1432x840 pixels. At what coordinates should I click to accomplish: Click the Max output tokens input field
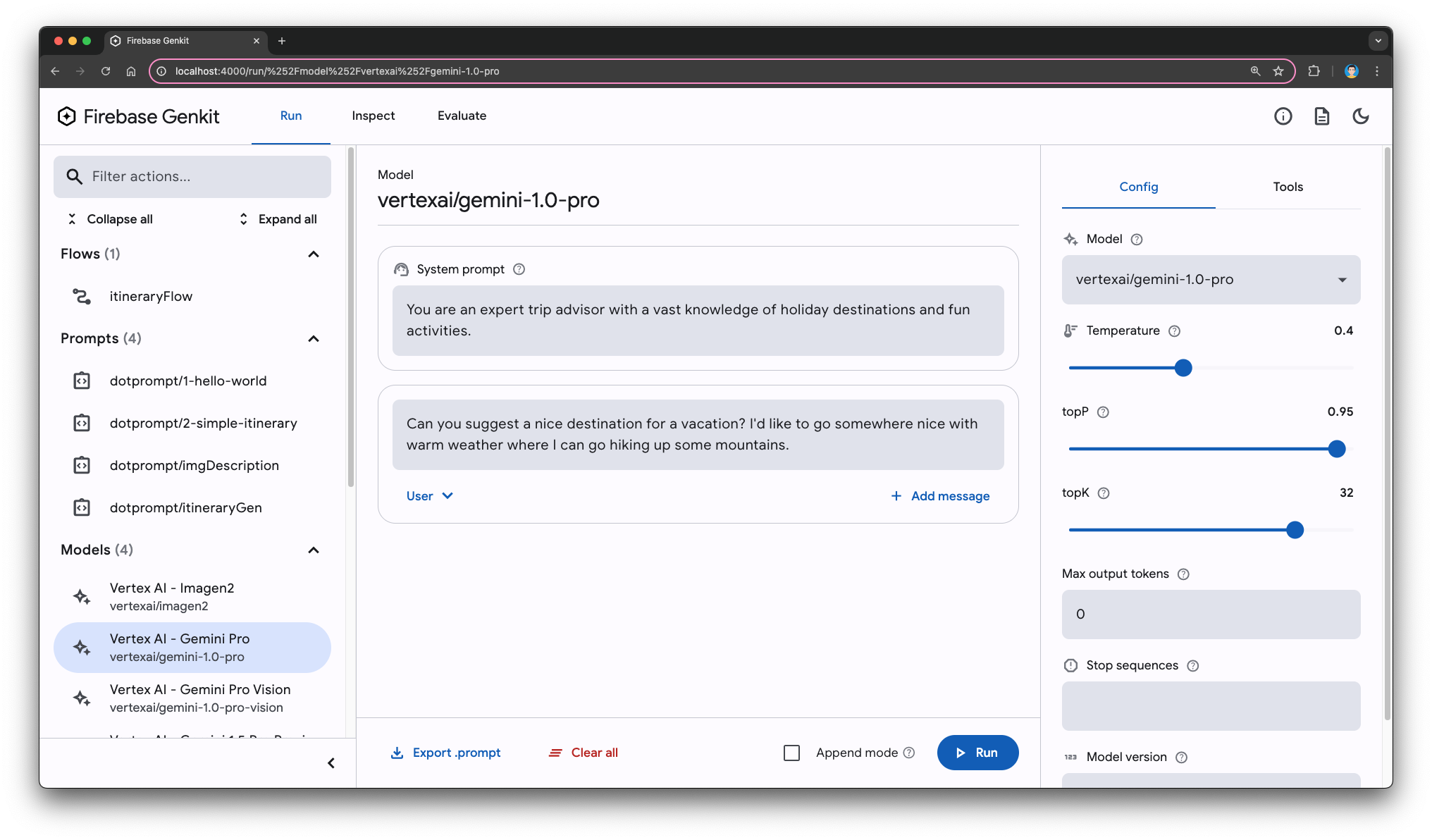[x=1209, y=613]
